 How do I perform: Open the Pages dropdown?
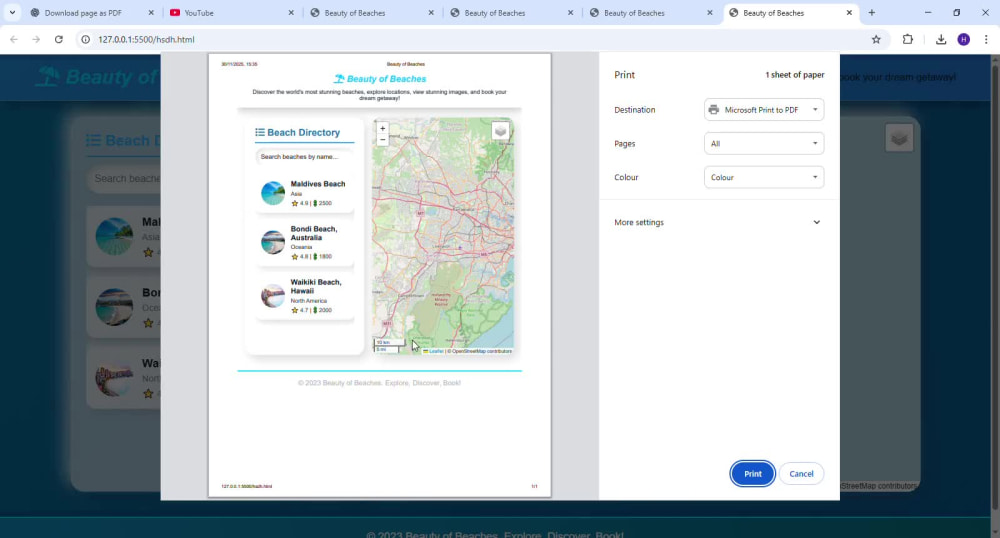763,143
